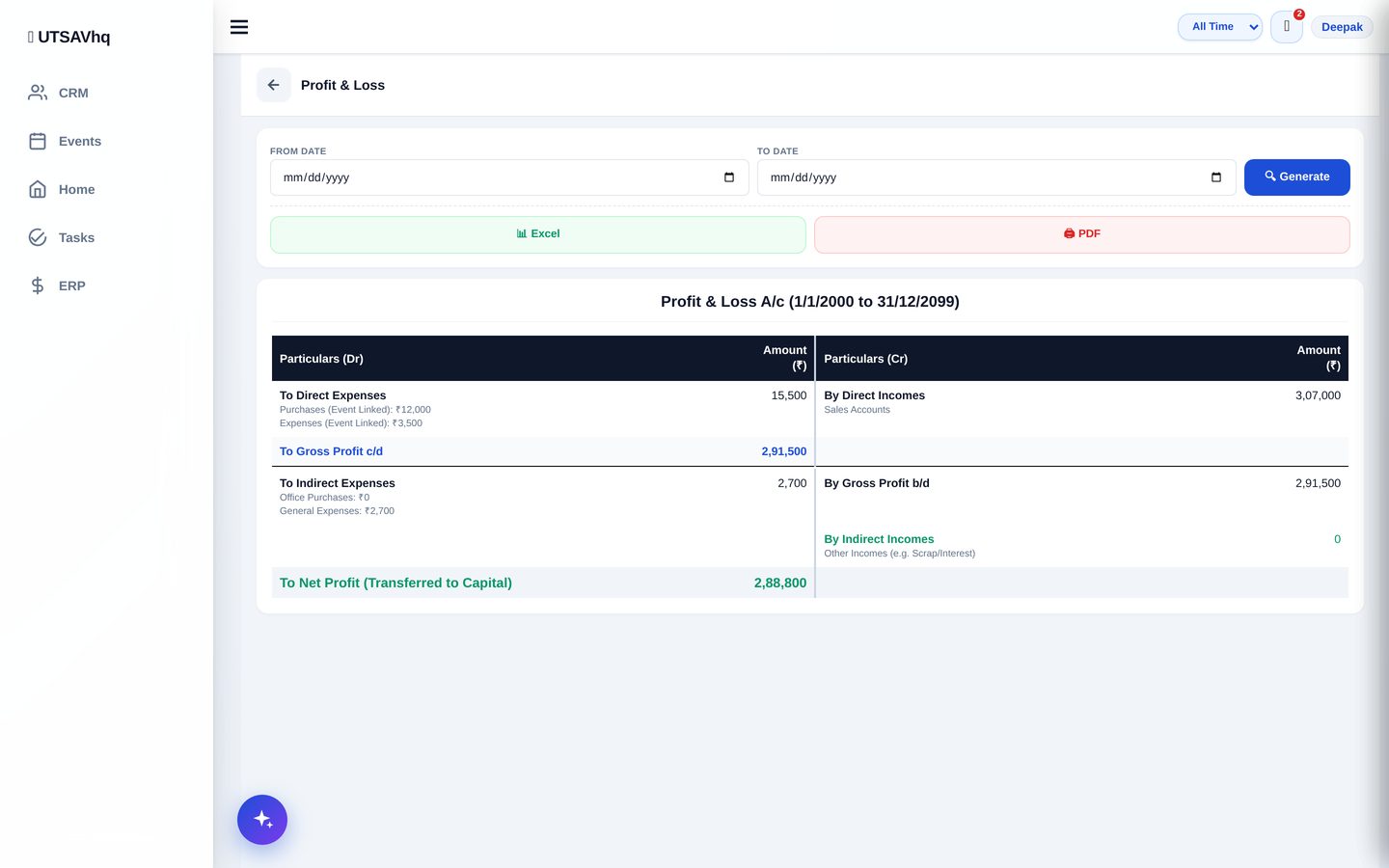Click the Home house icon
The width and height of the screenshot is (1389, 868).
click(38, 189)
